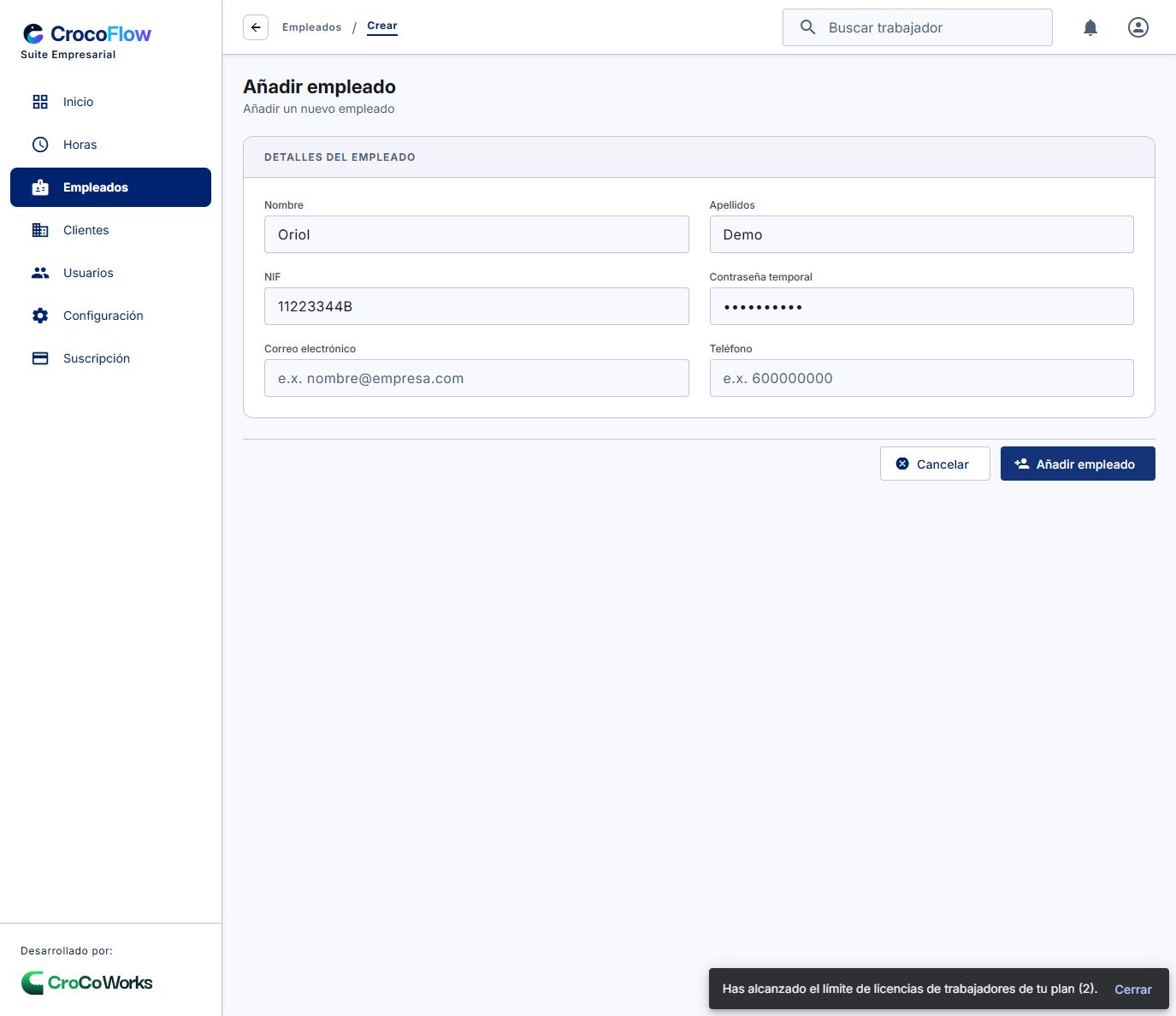
Task: Edit the Apellidos field containing Demo
Action: pyautogui.click(x=921, y=234)
